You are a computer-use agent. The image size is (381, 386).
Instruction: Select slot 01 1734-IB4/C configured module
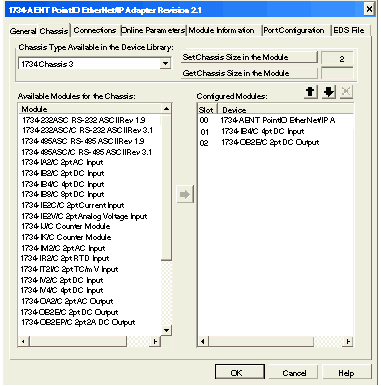click(x=275, y=131)
